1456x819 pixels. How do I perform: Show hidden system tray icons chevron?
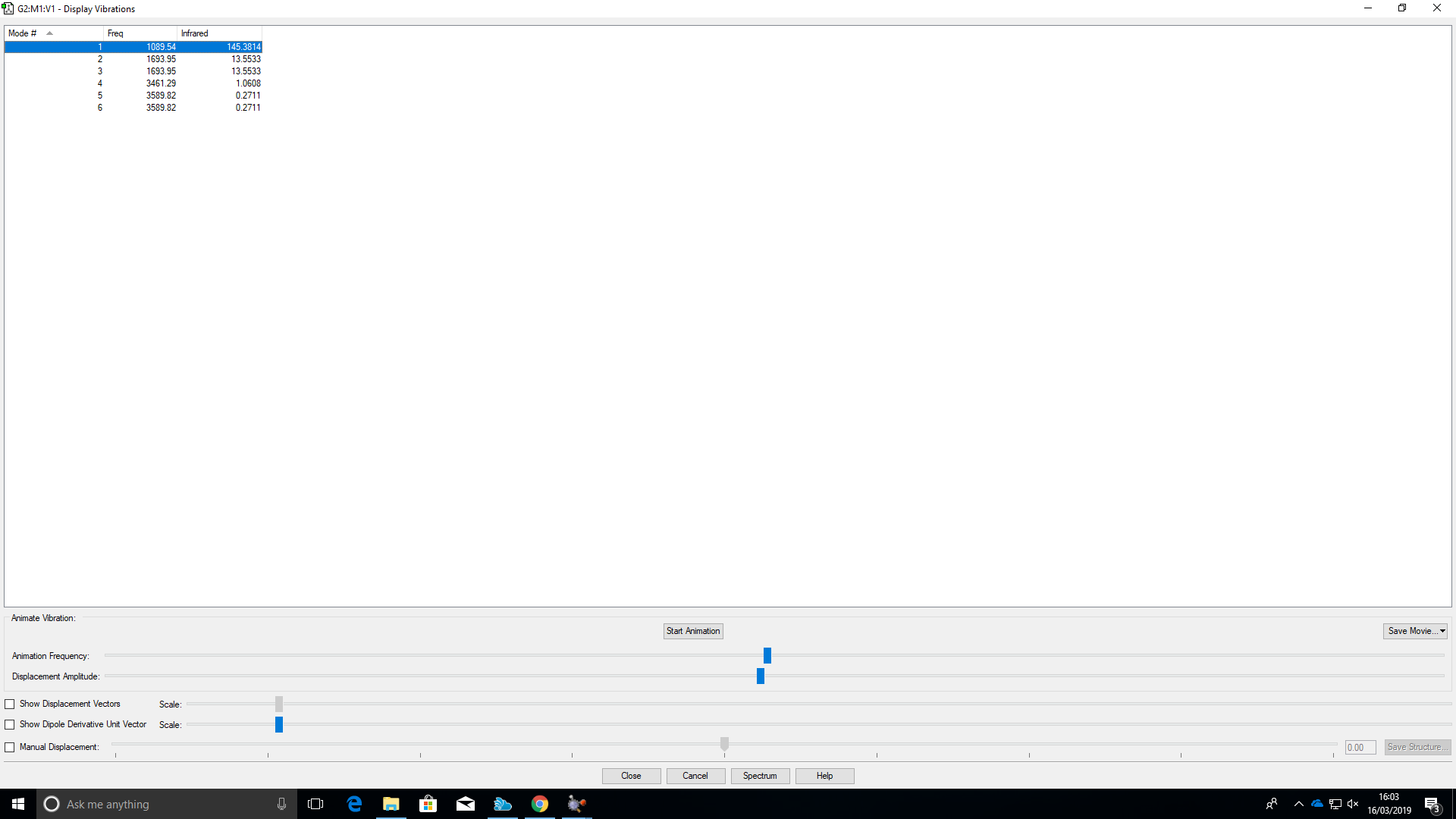coord(1298,804)
